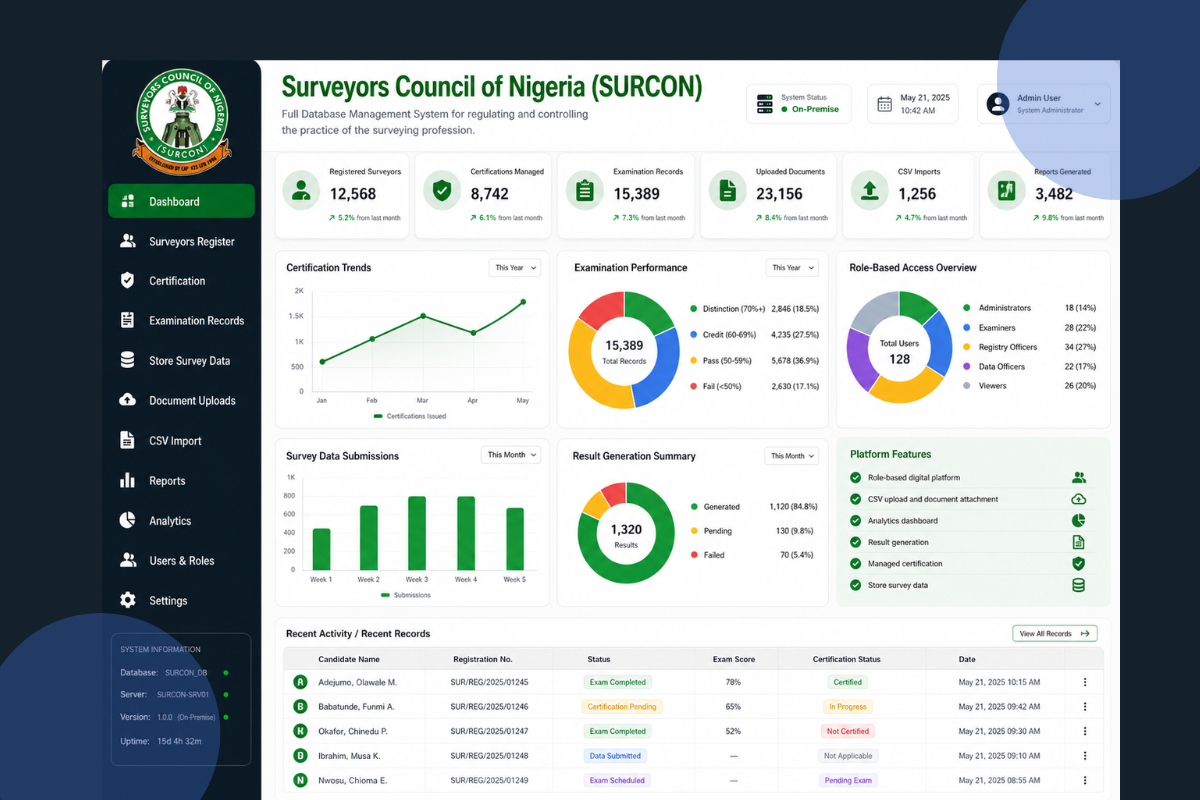Open row menu for Nwosu, Chioma E.
1200x800 pixels.
tap(1084, 780)
